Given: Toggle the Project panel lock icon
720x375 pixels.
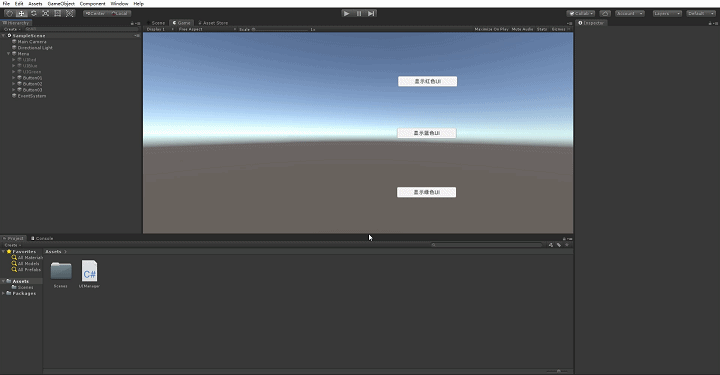Looking at the screenshot, I should click(564, 239).
